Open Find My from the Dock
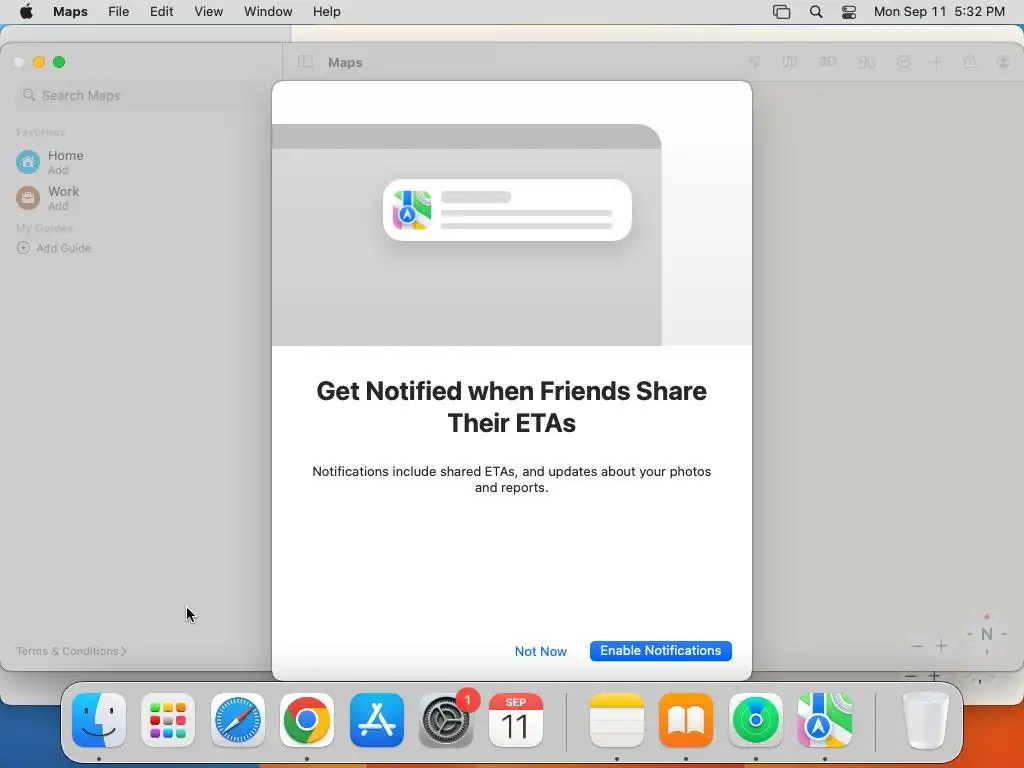The height and width of the screenshot is (768, 1024). click(756, 720)
